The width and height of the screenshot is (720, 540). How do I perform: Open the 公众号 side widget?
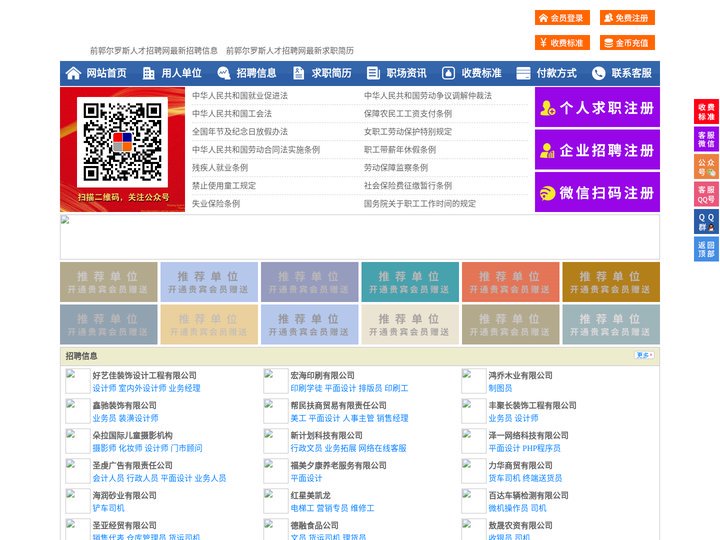pyautogui.click(x=706, y=167)
